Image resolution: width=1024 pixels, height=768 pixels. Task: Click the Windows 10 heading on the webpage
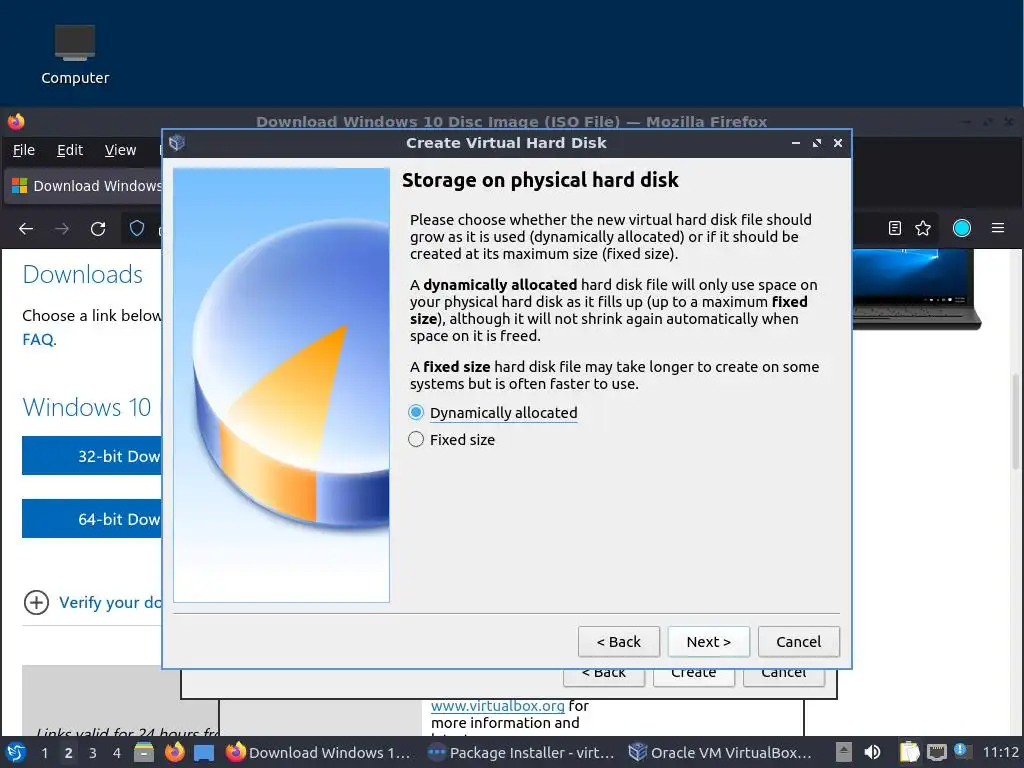pos(87,407)
